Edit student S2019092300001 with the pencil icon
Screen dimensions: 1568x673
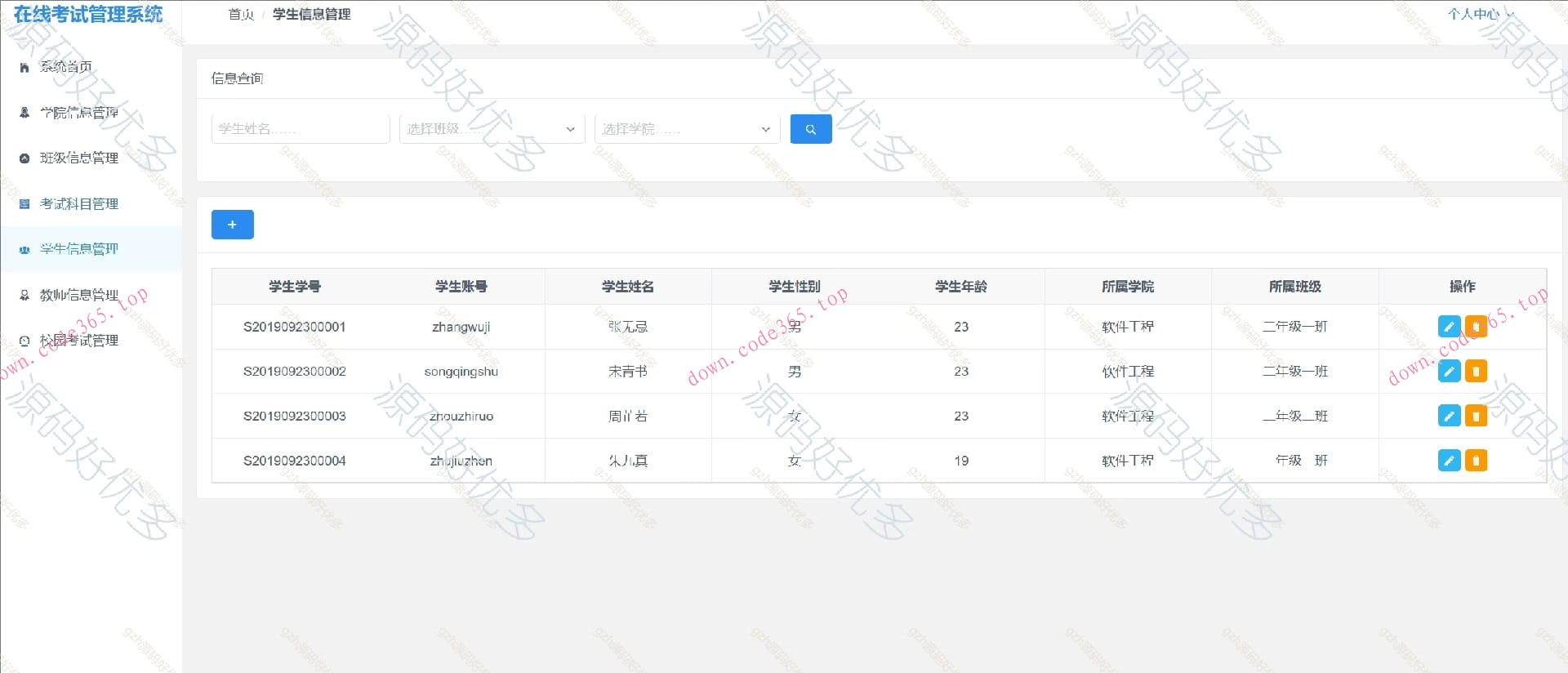pos(1449,327)
